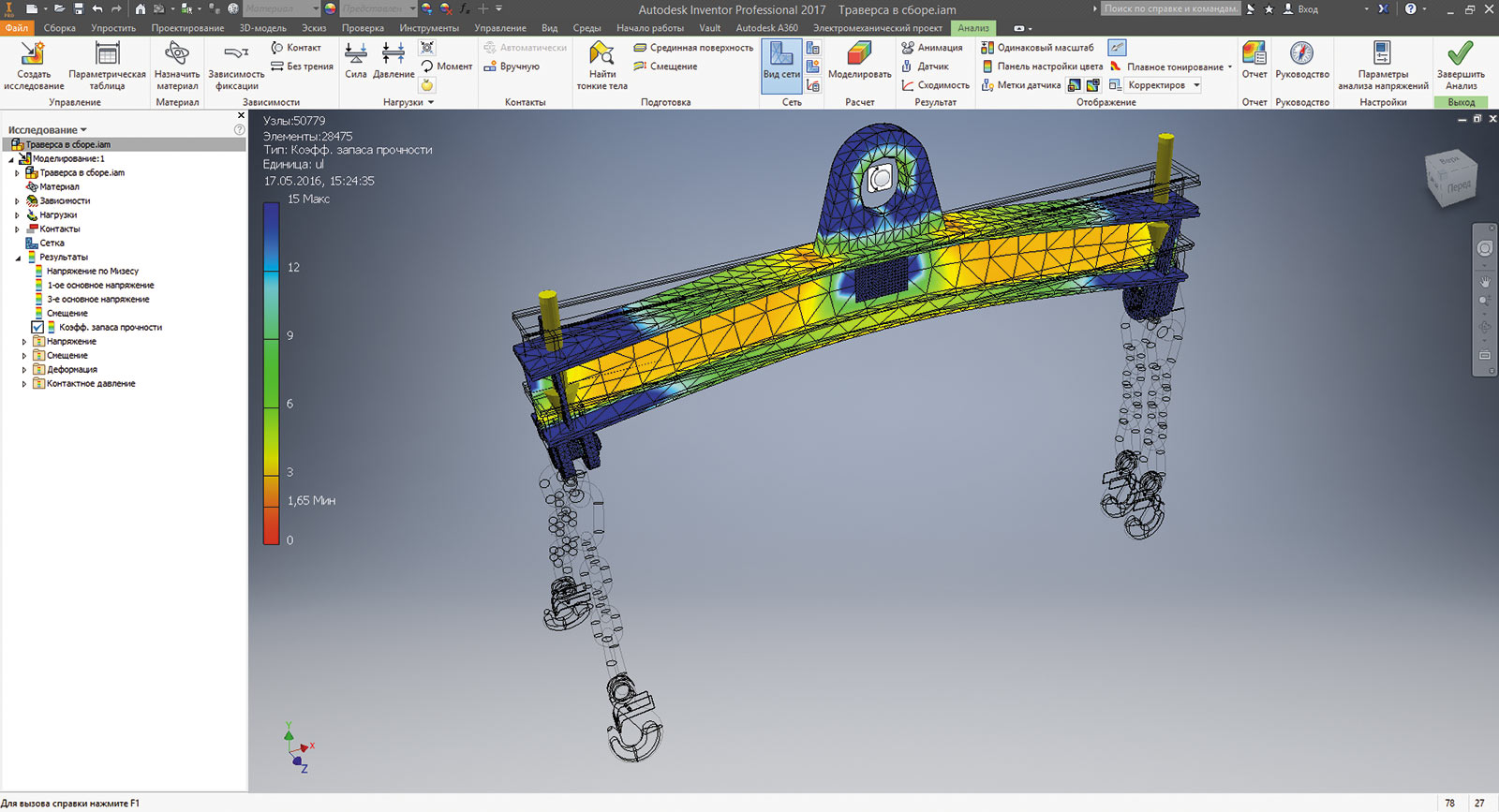Click the Датчик probe tool
This screenshot has height=812, width=1499.
coord(926,66)
